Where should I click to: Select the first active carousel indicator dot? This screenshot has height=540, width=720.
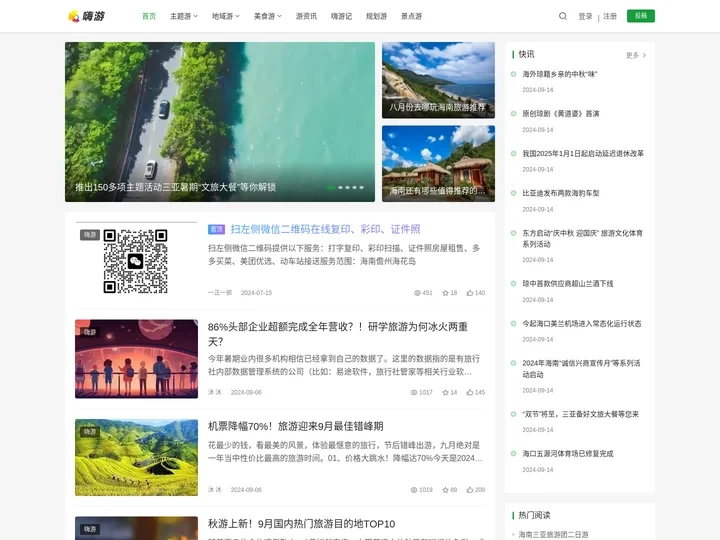[x=331, y=187]
